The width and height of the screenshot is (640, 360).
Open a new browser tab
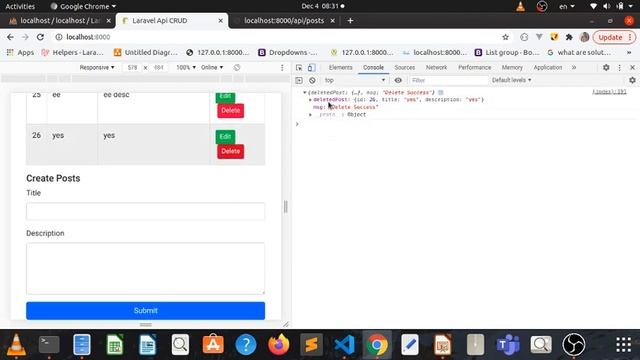tap(350, 20)
